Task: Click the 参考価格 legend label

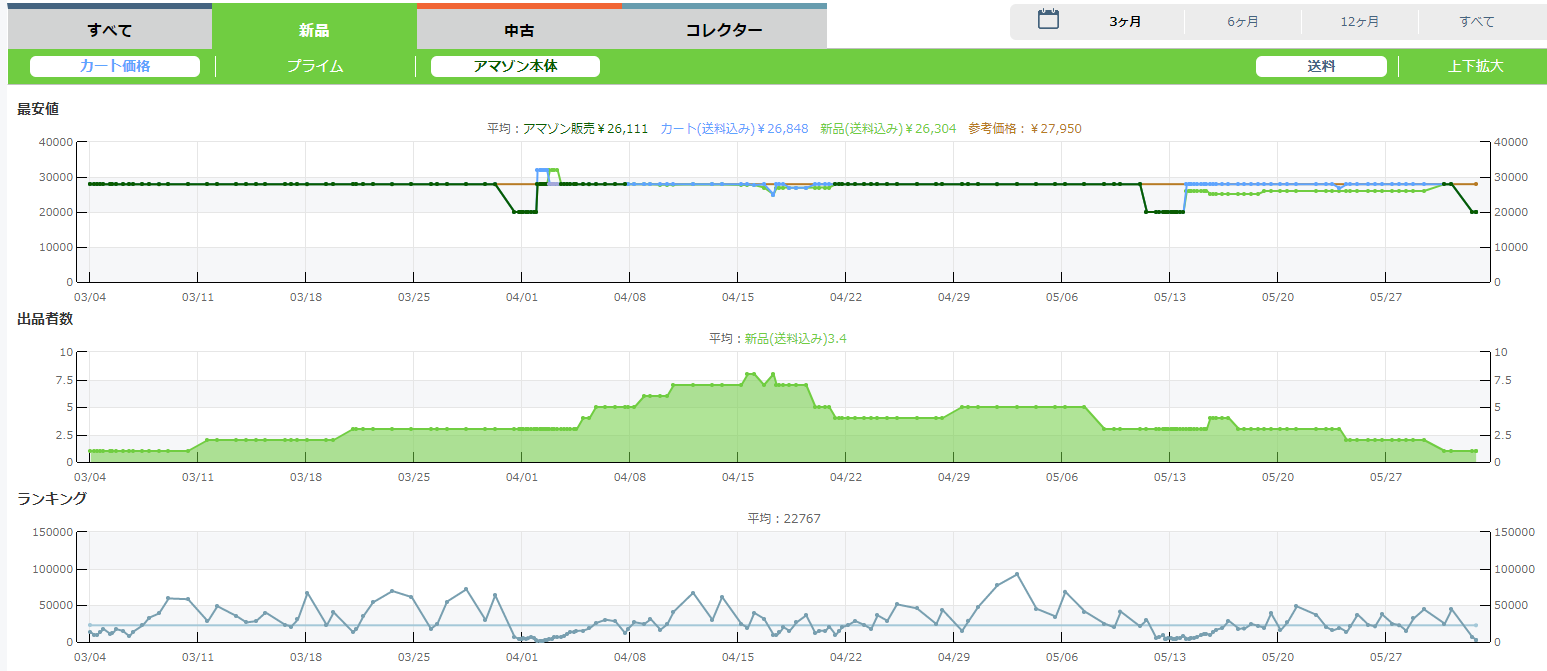Action: [x=1024, y=129]
